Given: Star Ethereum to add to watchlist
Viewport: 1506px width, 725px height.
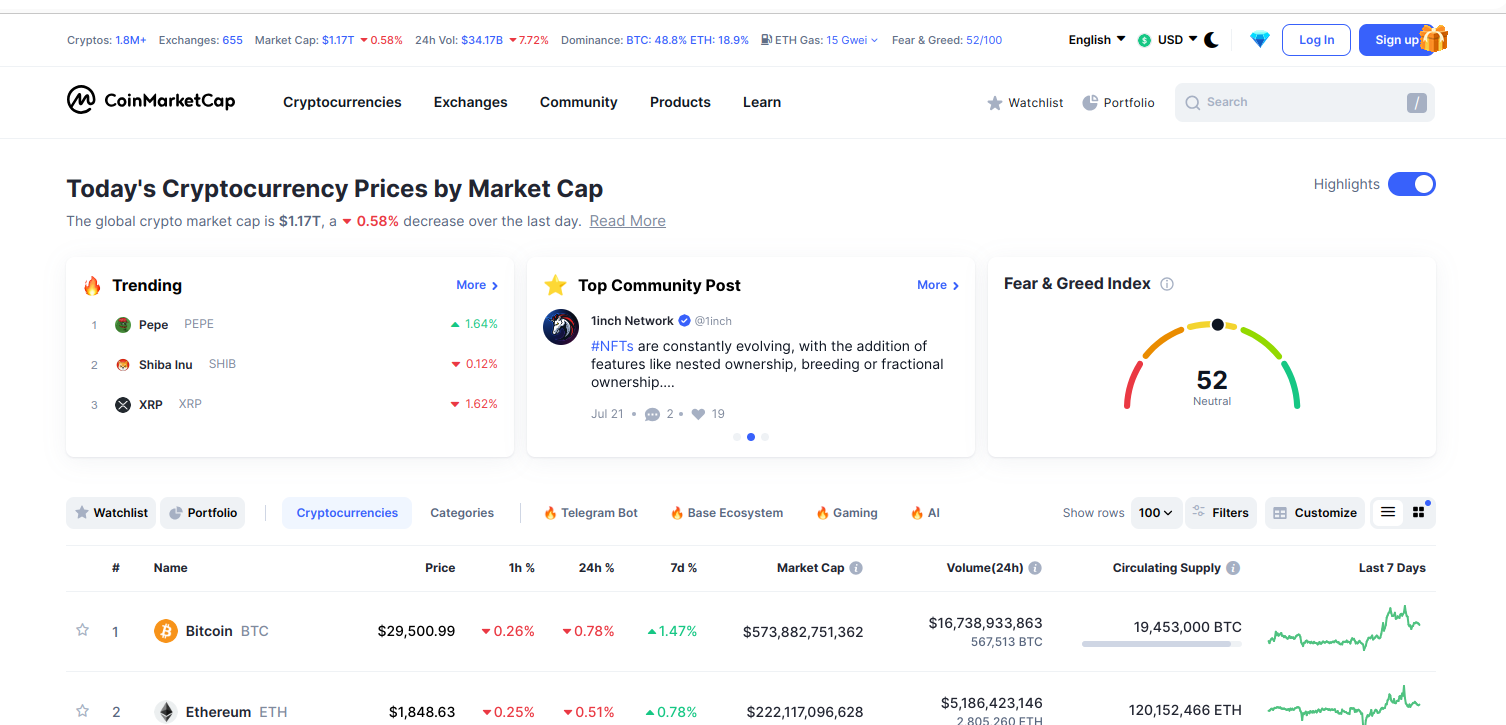Looking at the screenshot, I should (83, 712).
